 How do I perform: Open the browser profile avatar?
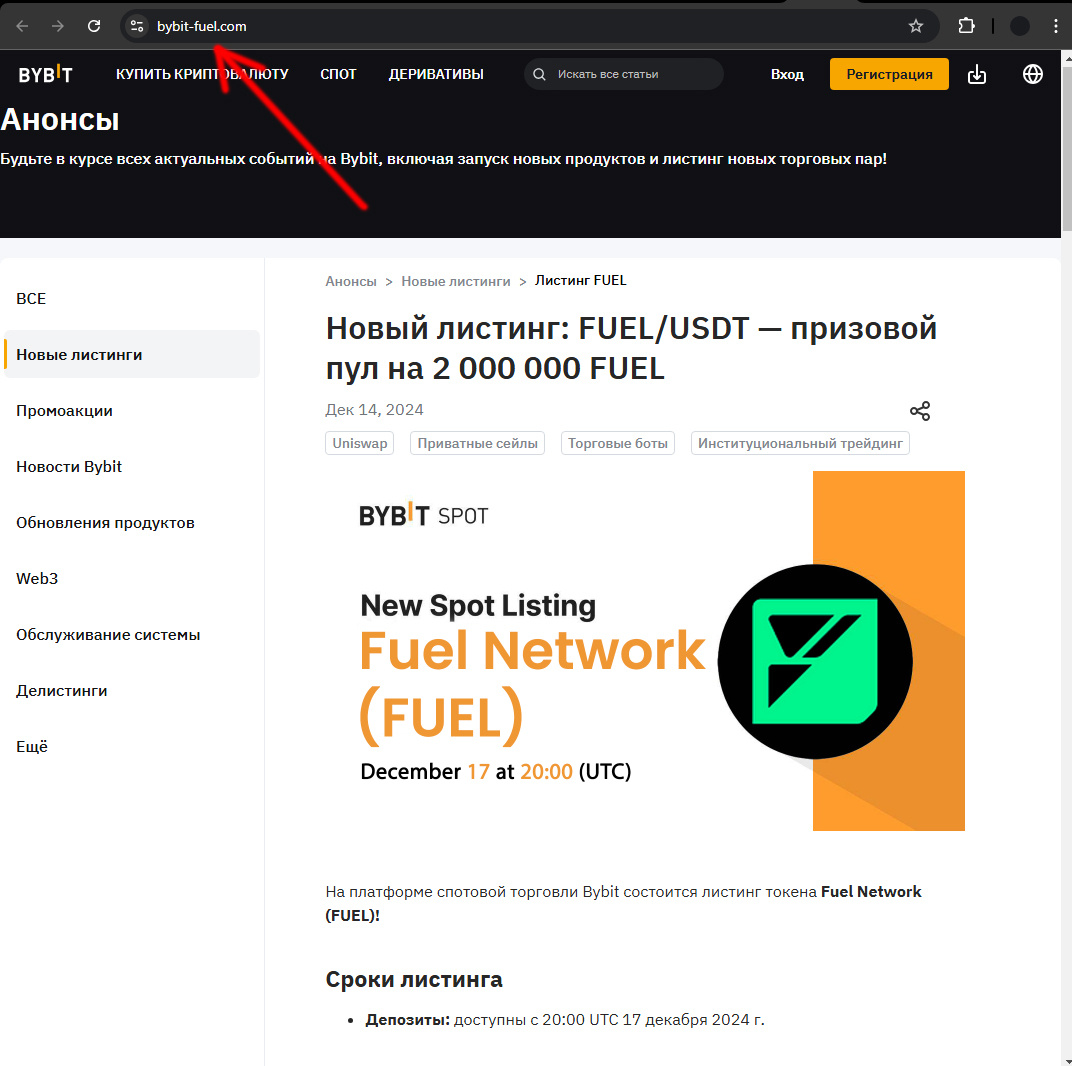point(1019,26)
